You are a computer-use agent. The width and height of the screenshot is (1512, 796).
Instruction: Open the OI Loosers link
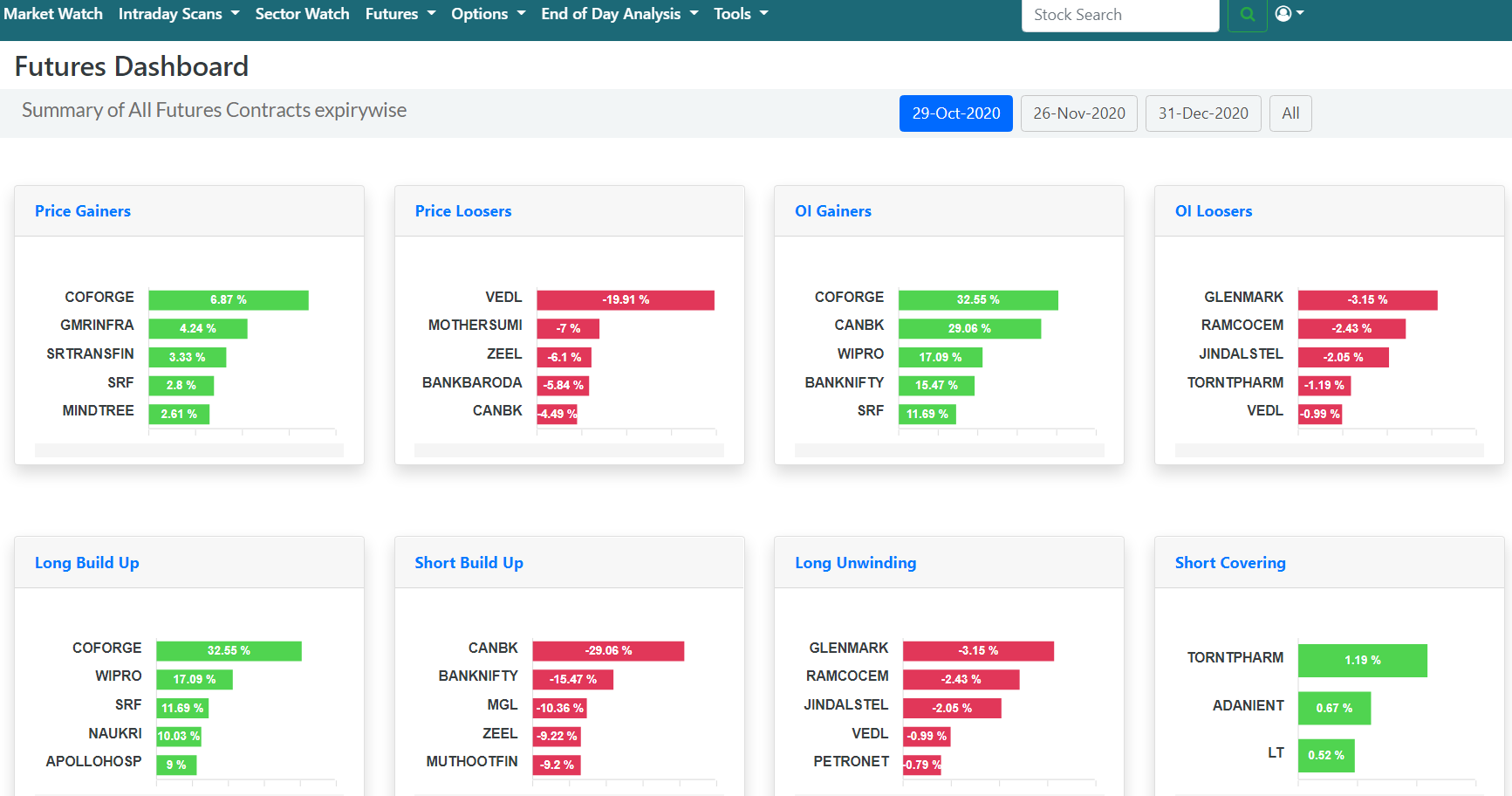click(1214, 211)
